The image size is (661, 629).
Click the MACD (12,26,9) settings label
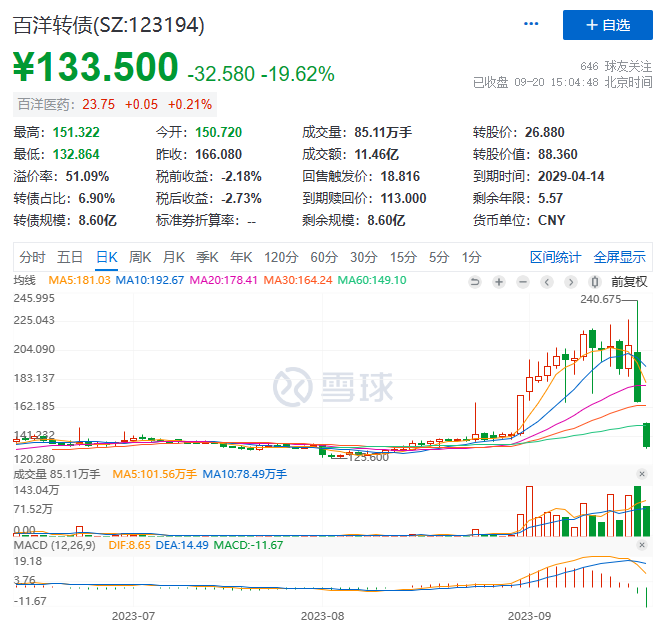point(54,545)
